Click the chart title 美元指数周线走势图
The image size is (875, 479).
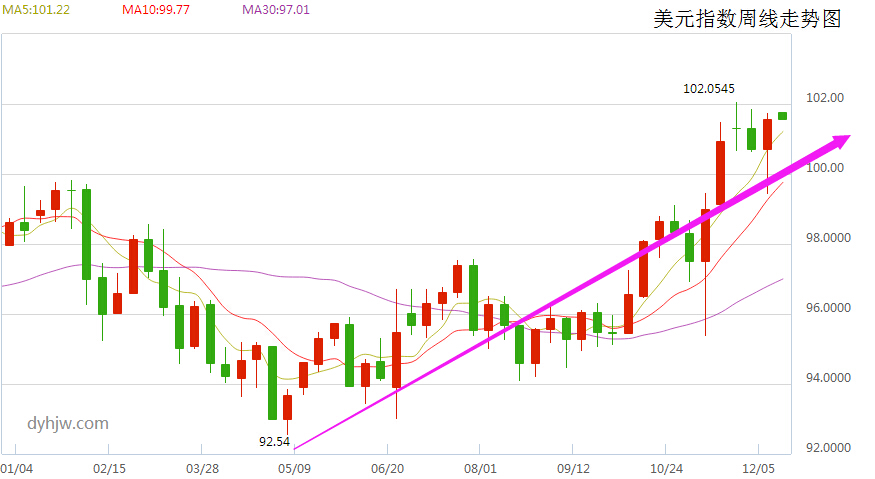click(x=746, y=19)
